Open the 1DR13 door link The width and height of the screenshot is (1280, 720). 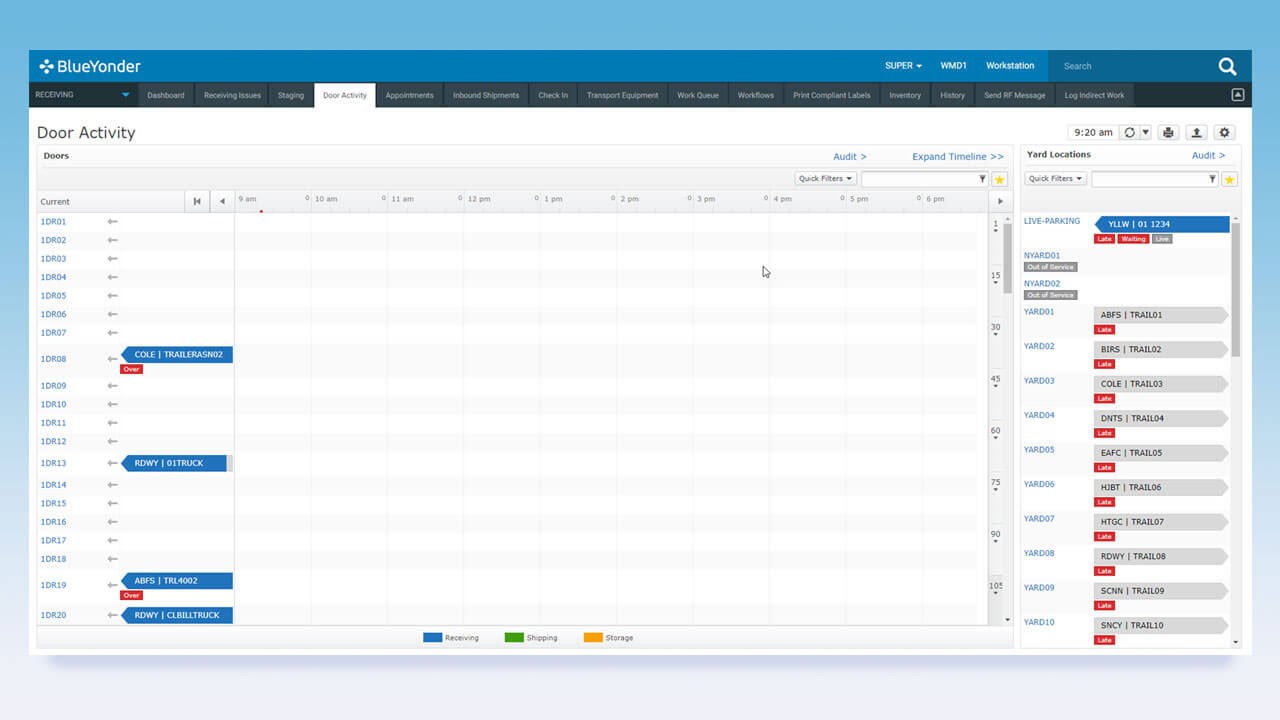point(53,463)
